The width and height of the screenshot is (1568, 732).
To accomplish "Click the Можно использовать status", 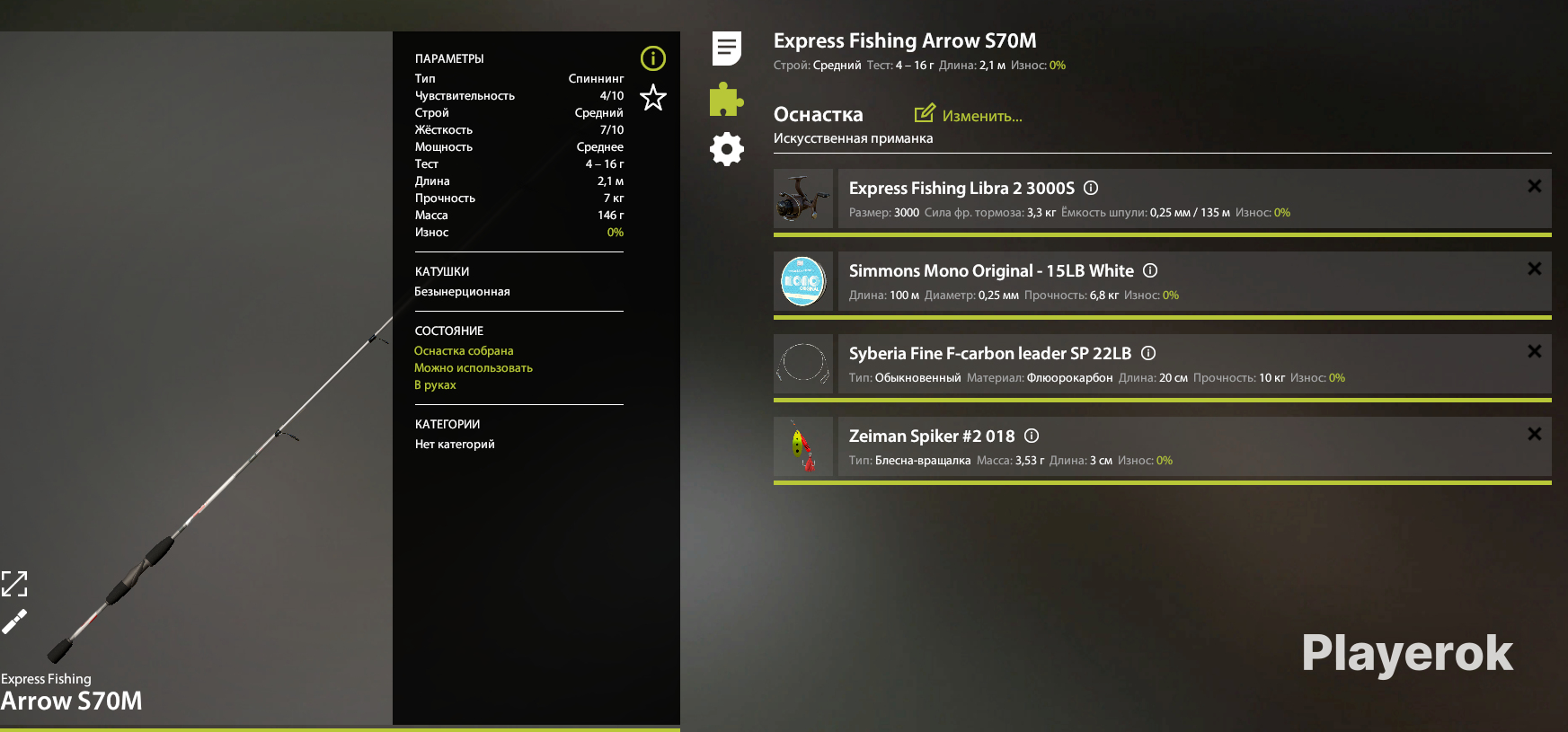I will pos(474,368).
